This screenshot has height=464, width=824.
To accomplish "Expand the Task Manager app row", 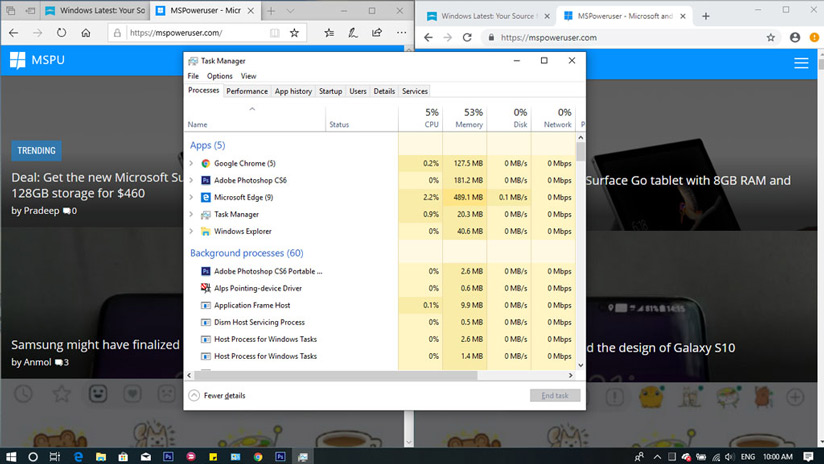I will [191, 214].
